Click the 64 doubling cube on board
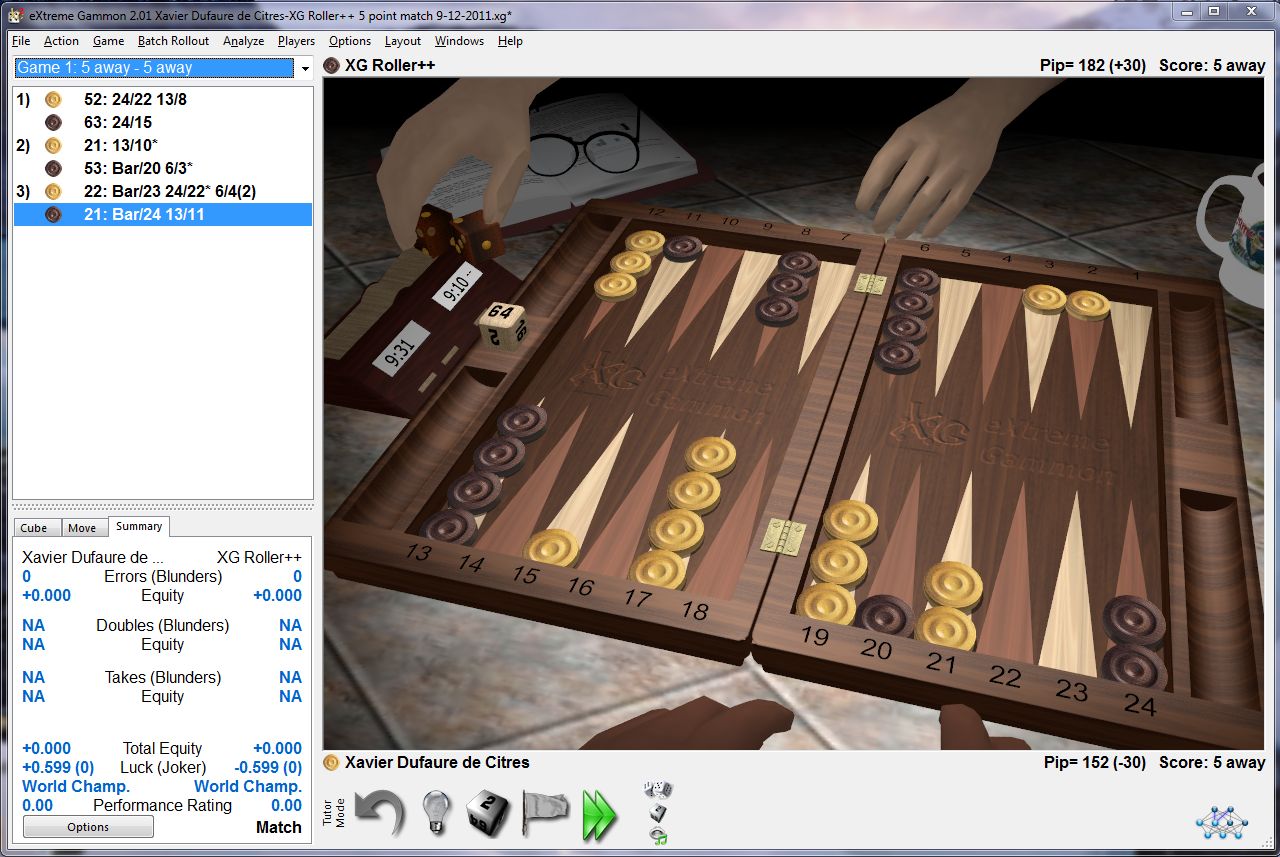 point(502,327)
